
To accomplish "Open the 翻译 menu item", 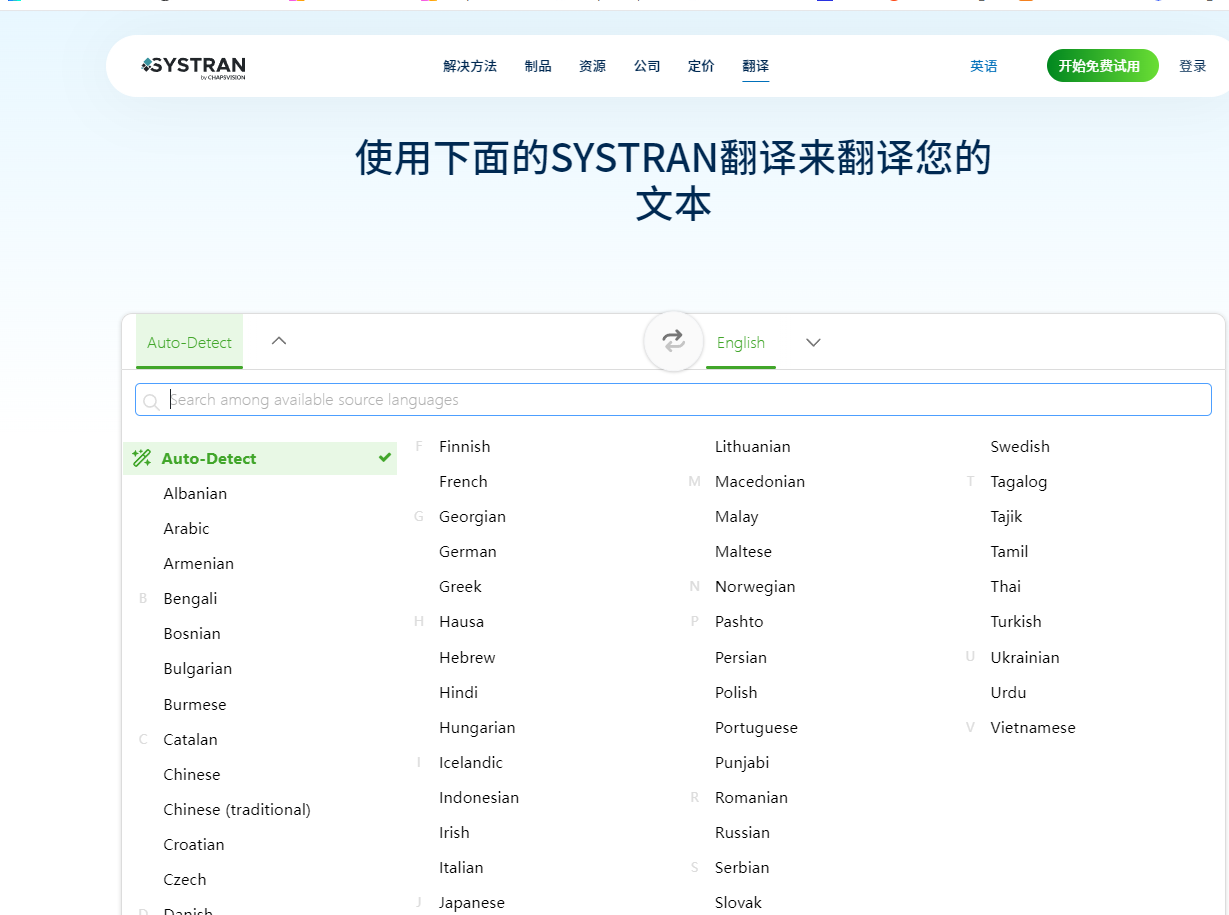I will [756, 66].
